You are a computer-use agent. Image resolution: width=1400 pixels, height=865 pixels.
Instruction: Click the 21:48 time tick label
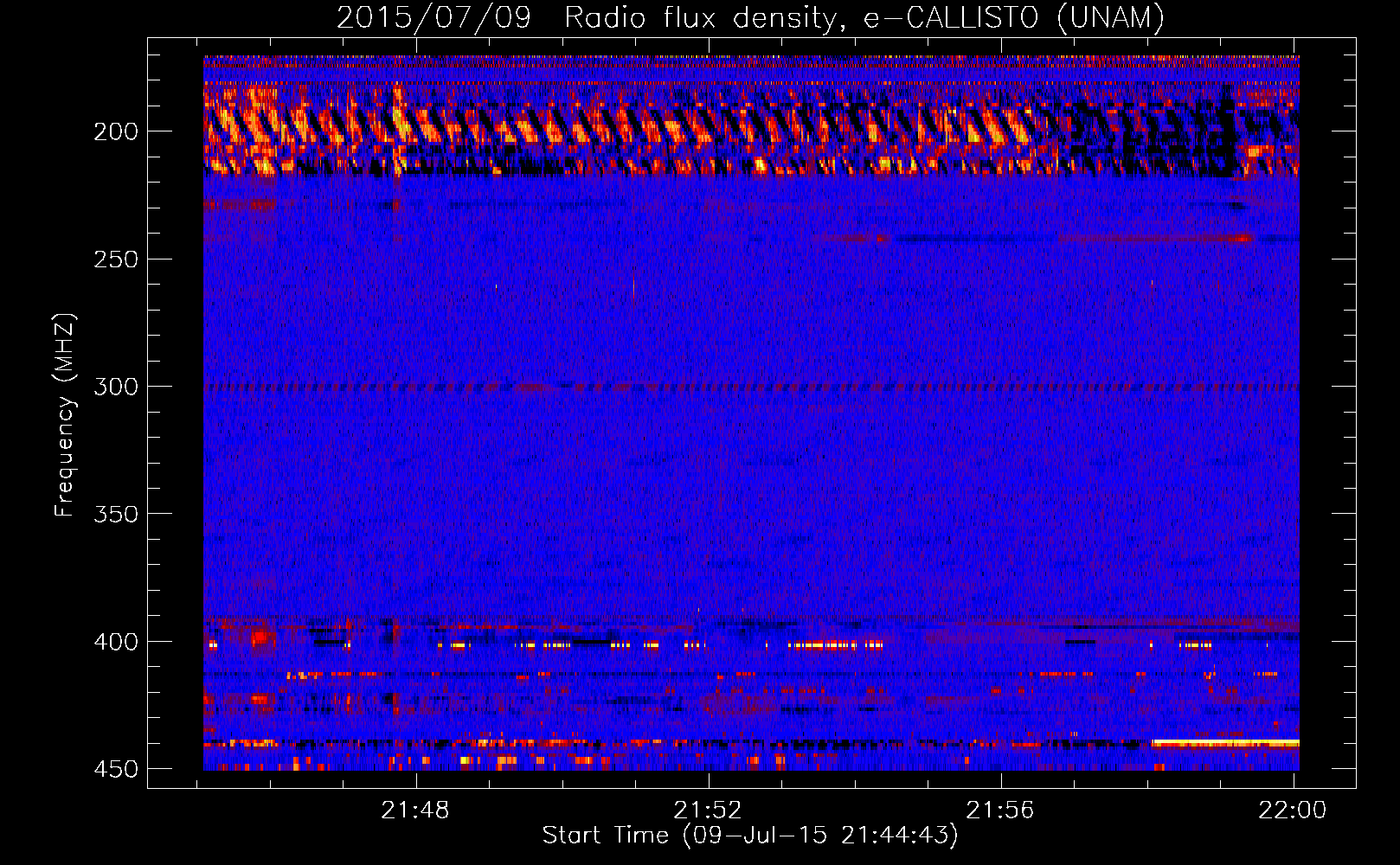415,811
